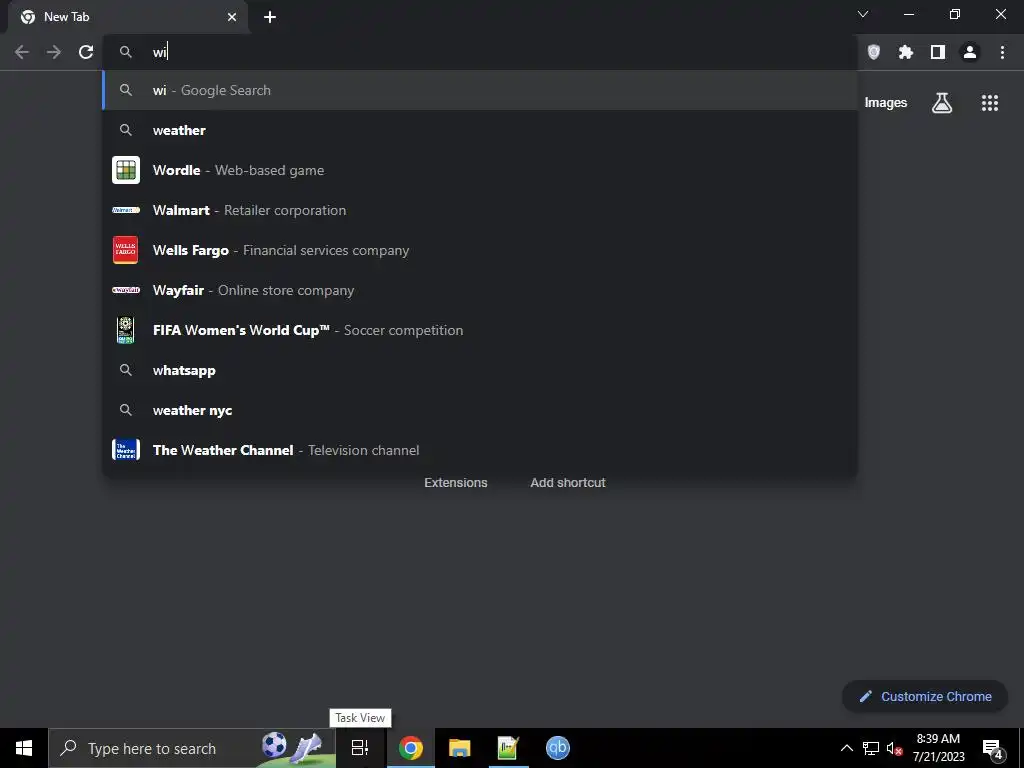Show hidden system tray icons
The height and width of the screenshot is (768, 1024).
[846, 748]
